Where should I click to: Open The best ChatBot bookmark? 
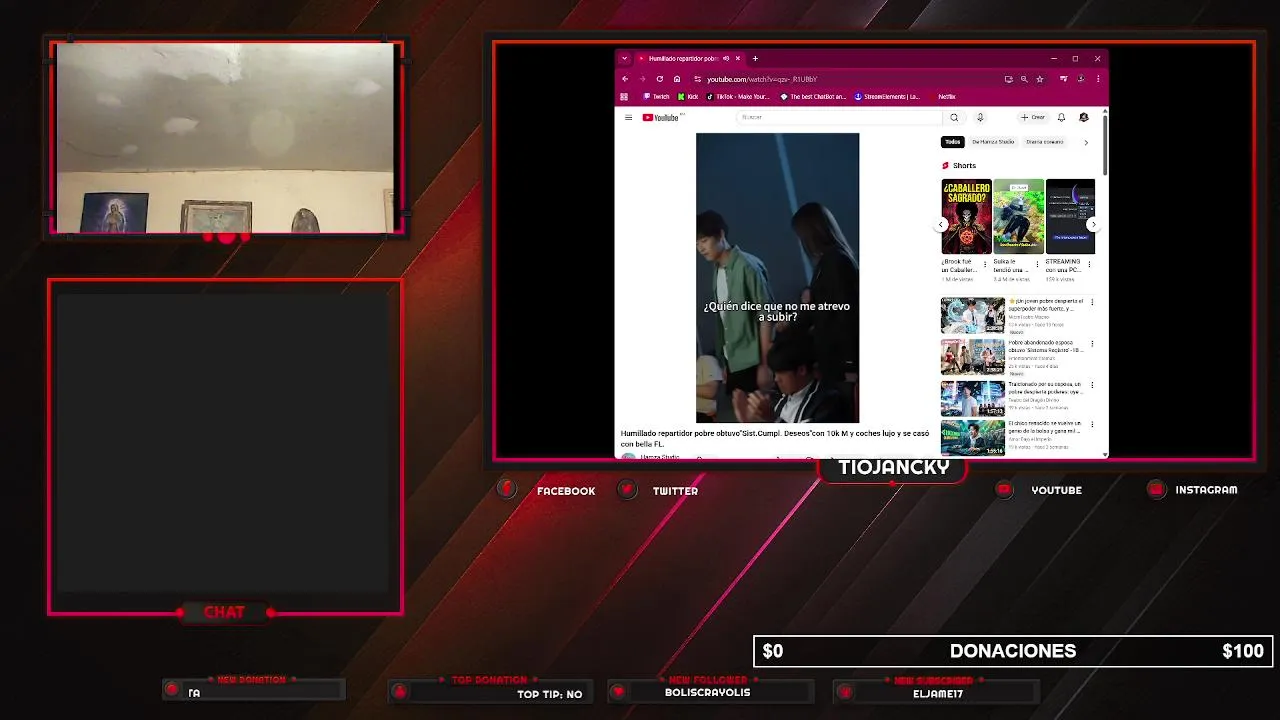pos(813,97)
